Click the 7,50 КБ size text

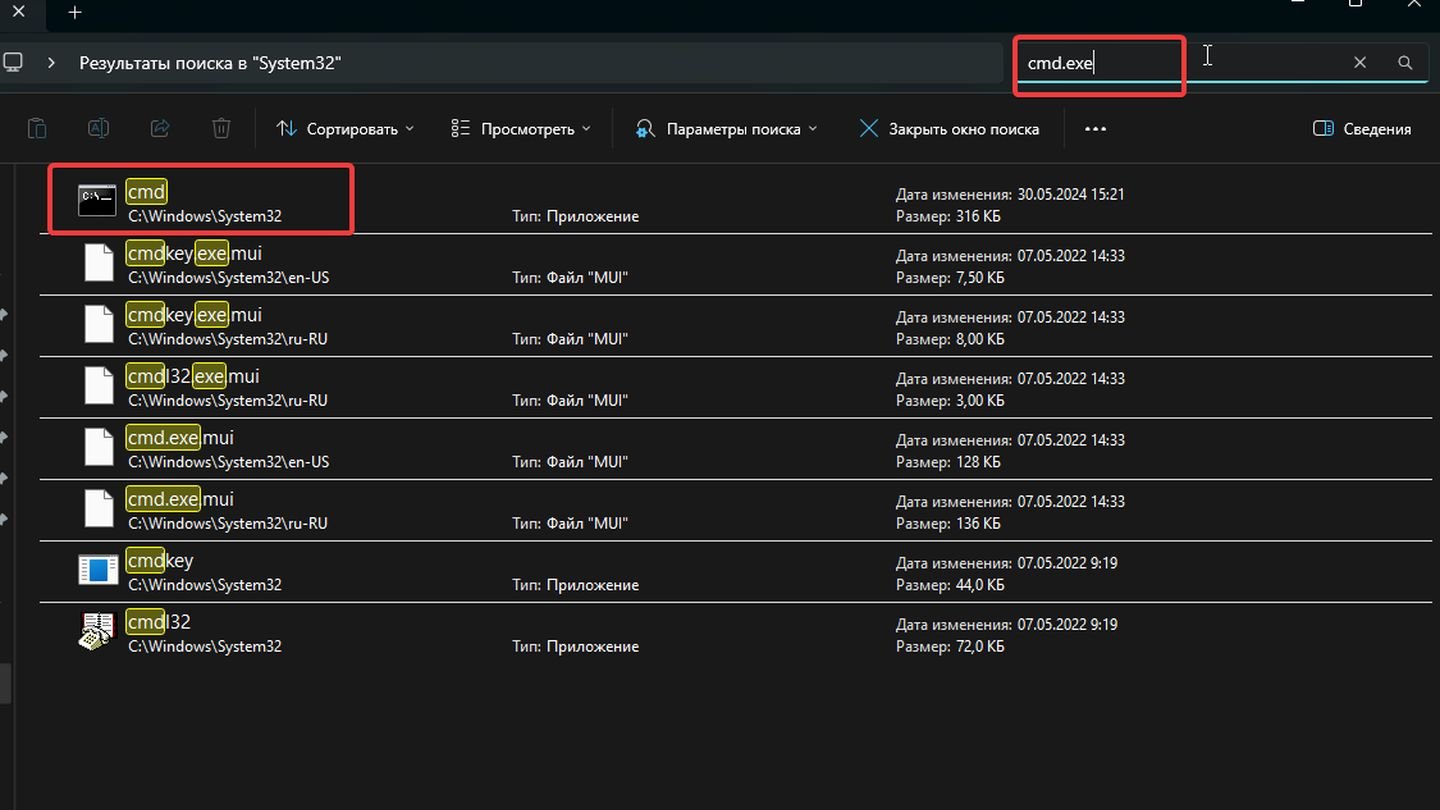tap(980, 277)
